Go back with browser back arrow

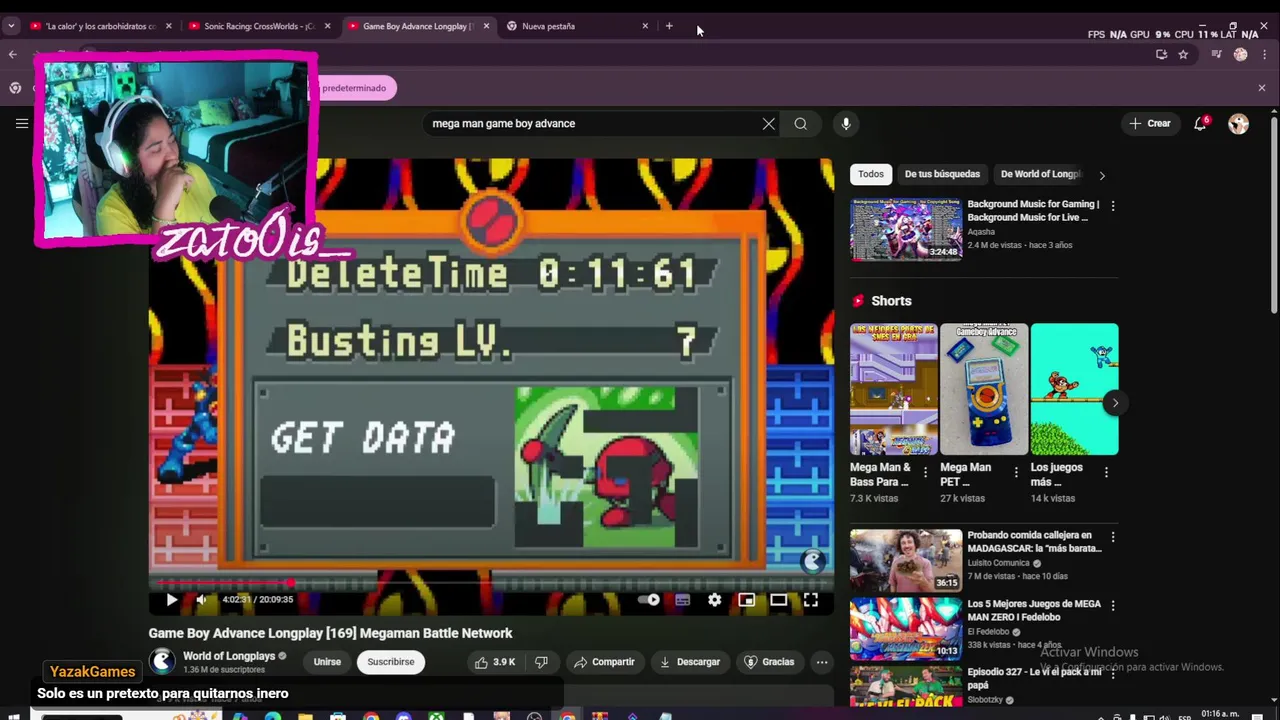[x=12, y=54]
